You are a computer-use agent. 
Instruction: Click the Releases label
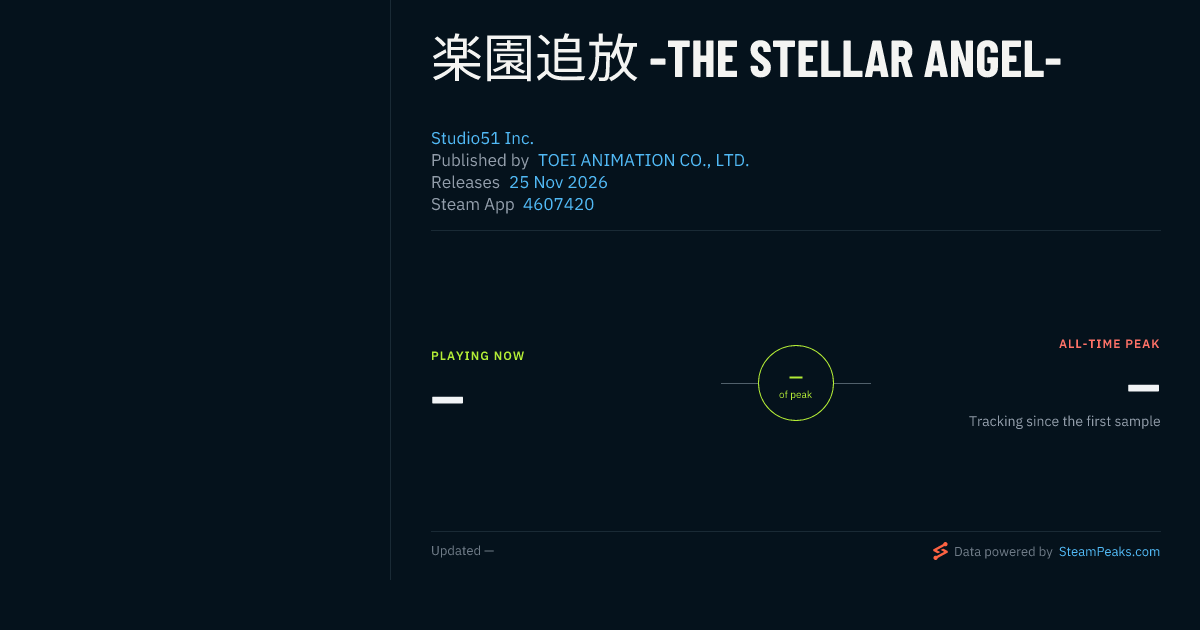click(465, 182)
